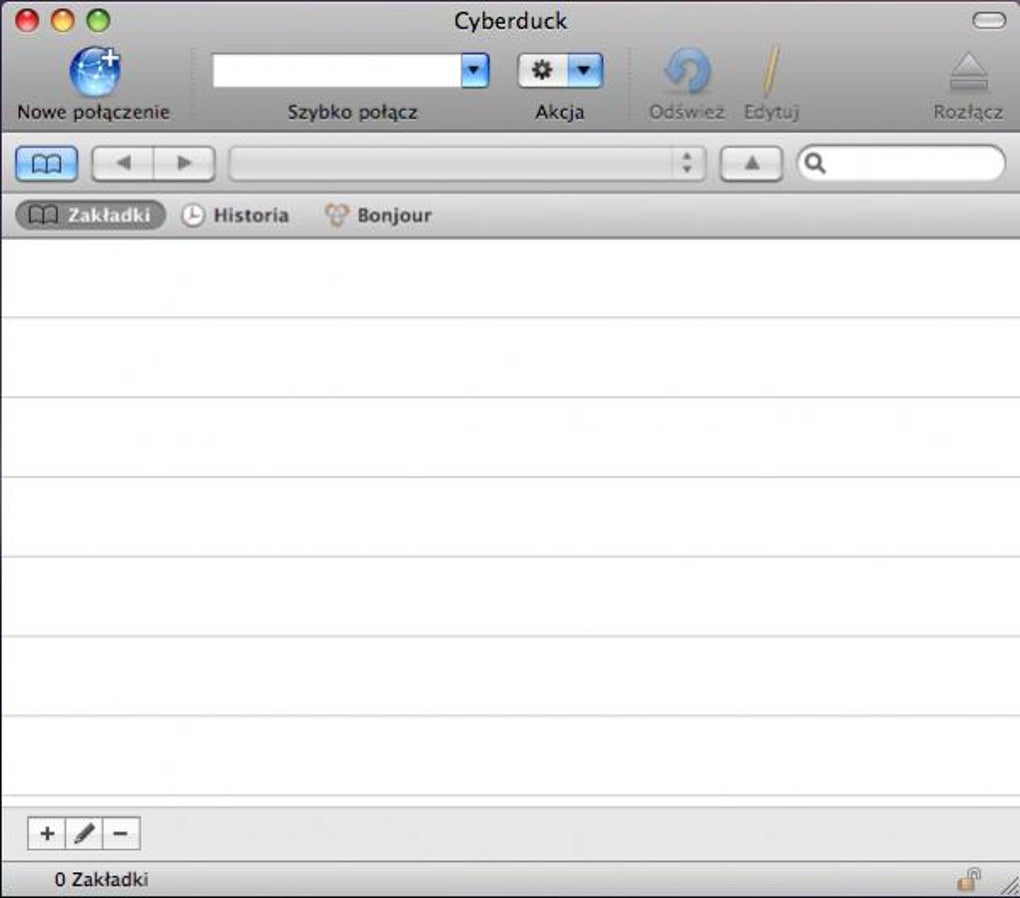
Task: Switch to the Bonjour tab
Action: (x=378, y=215)
